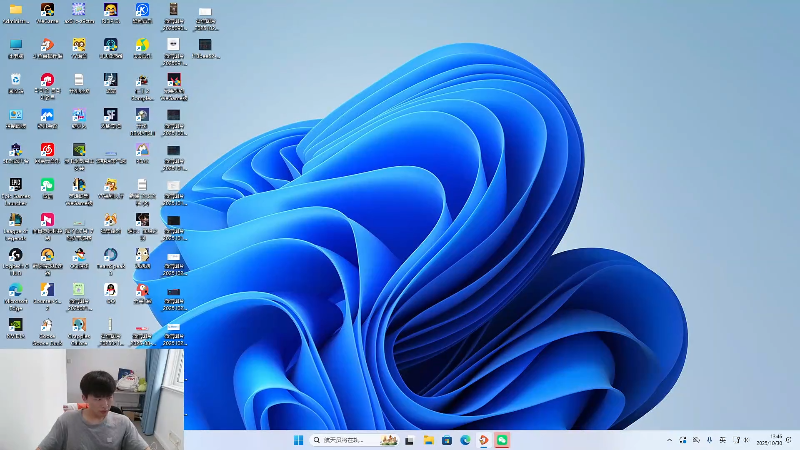The width and height of the screenshot is (800, 450).
Task: Select the green WeChat desktop shortcut
Action: (x=47, y=186)
